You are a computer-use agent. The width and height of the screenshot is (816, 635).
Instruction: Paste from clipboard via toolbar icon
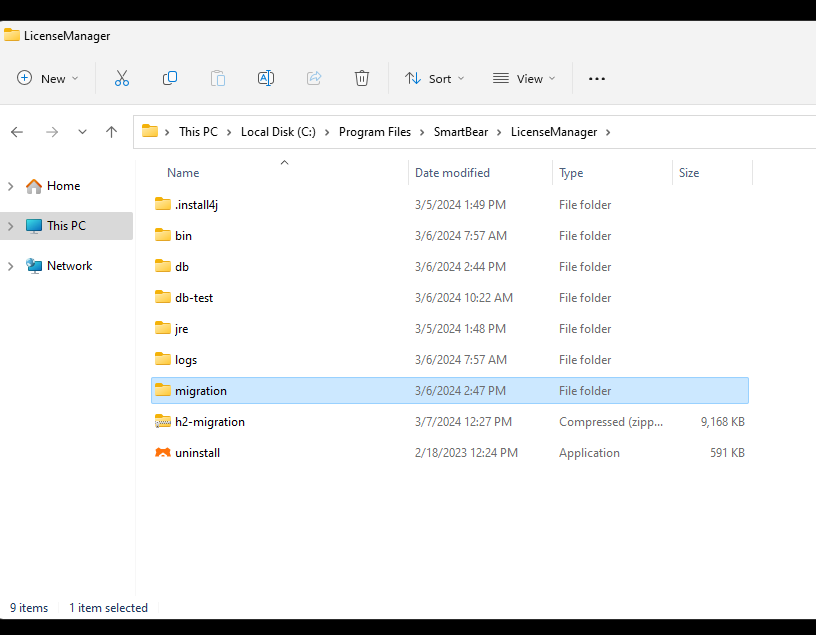[x=218, y=78]
